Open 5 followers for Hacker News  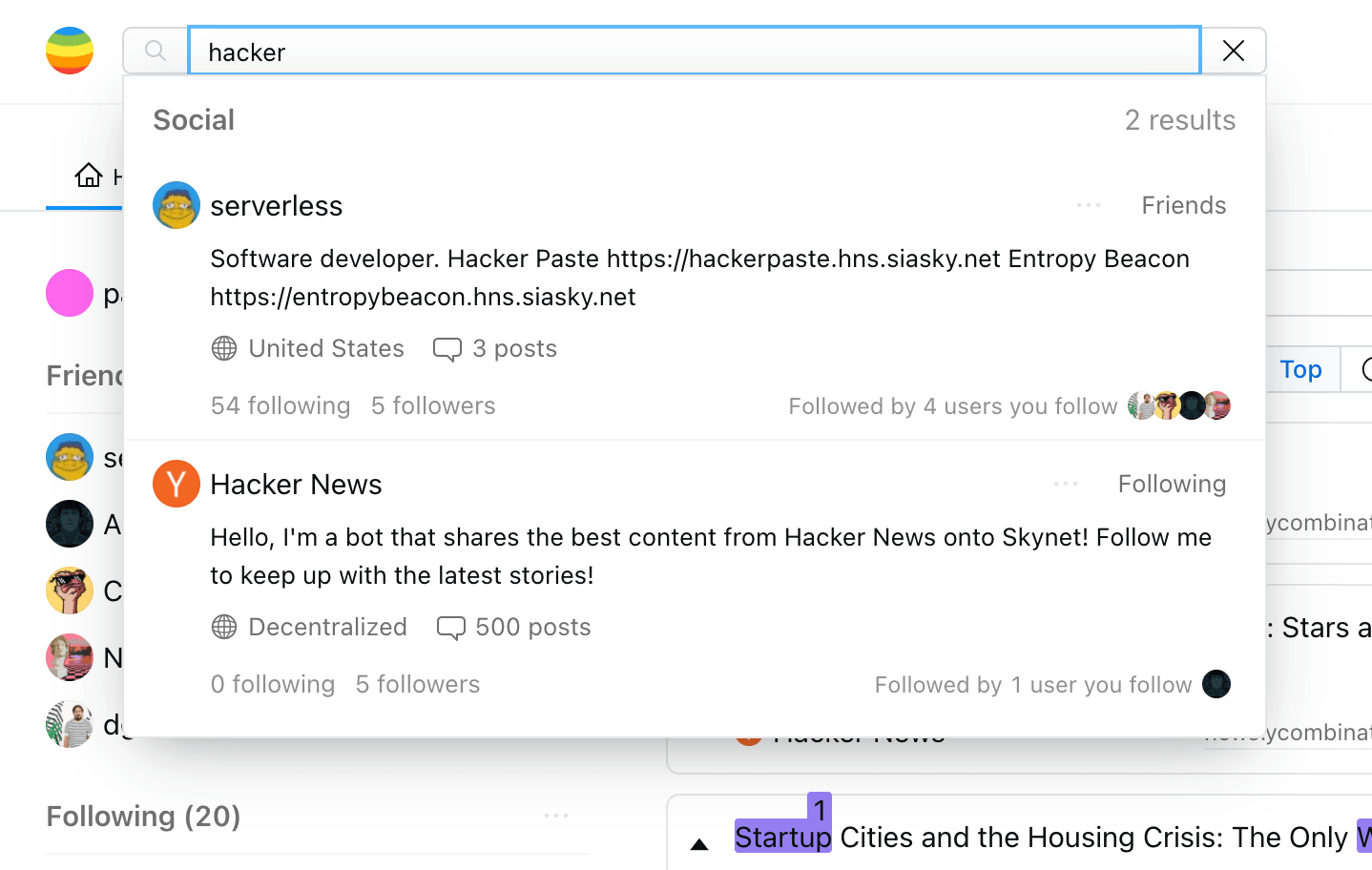(418, 684)
